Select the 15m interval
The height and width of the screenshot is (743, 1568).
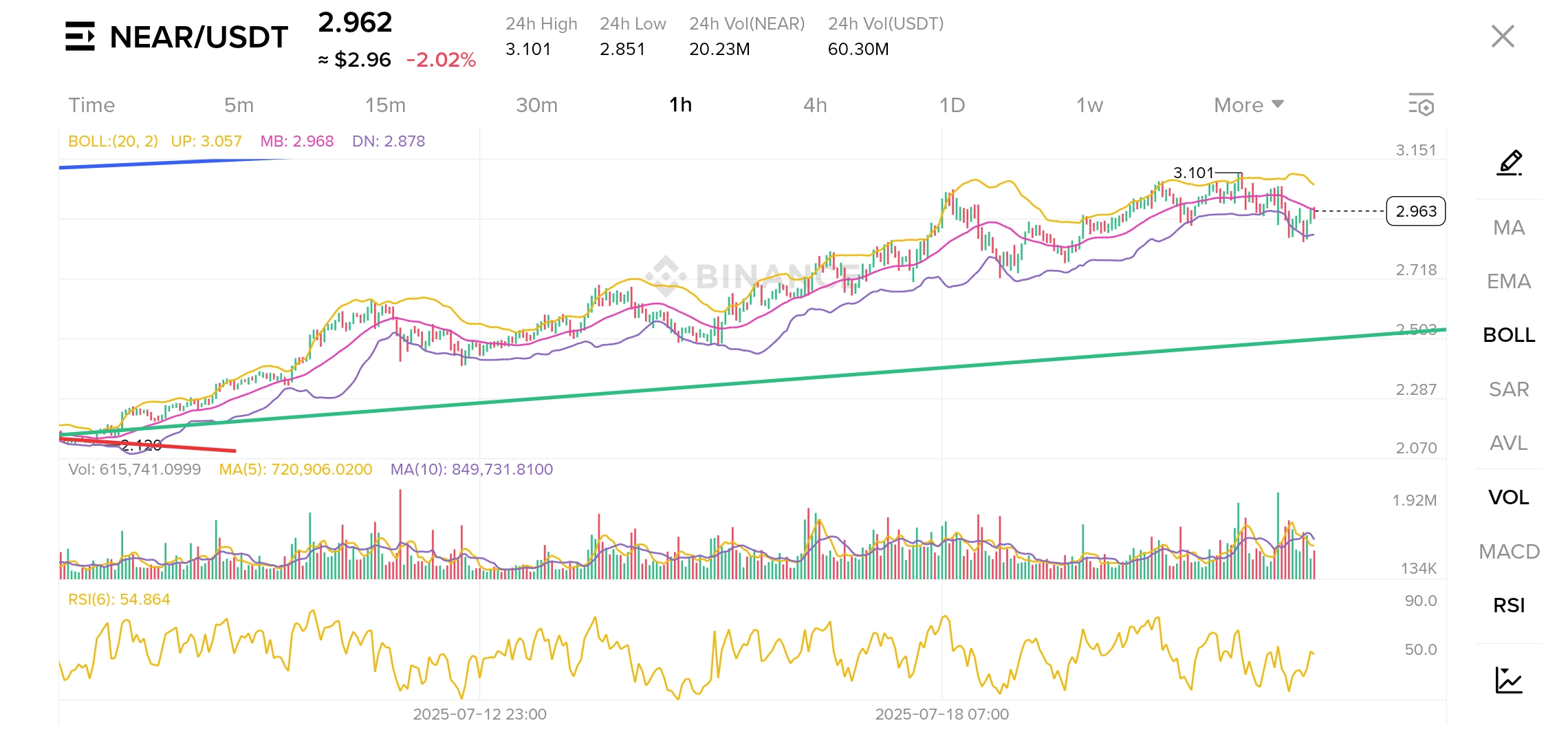click(x=385, y=105)
